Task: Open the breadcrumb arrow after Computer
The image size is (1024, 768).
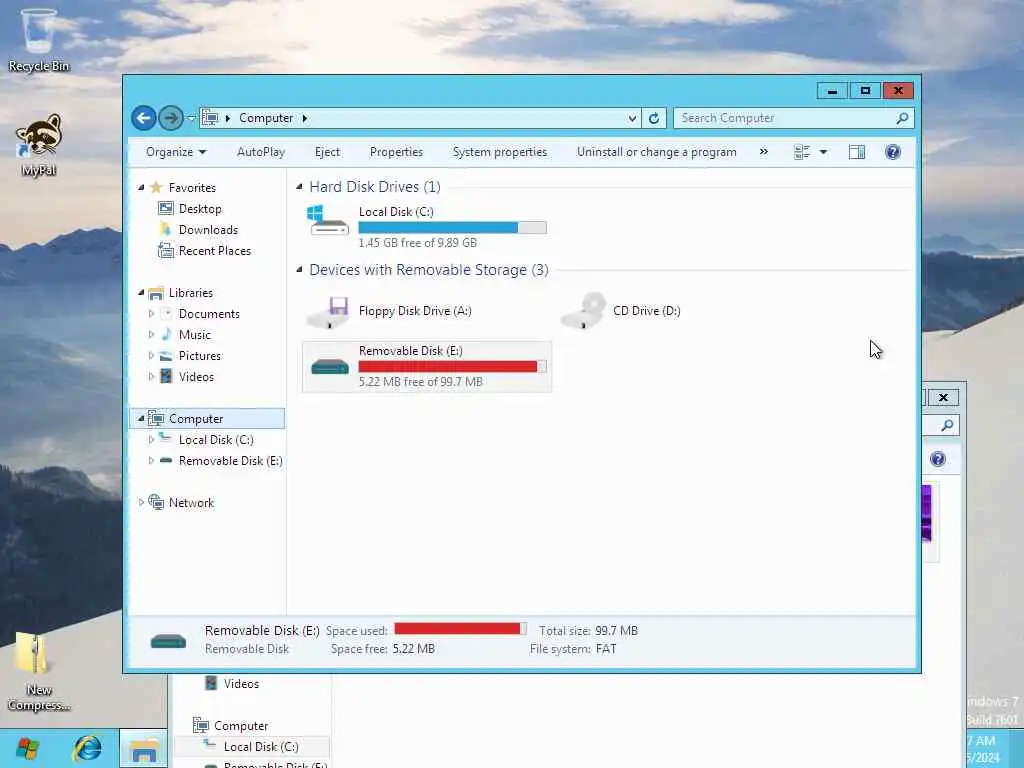Action: coord(304,118)
